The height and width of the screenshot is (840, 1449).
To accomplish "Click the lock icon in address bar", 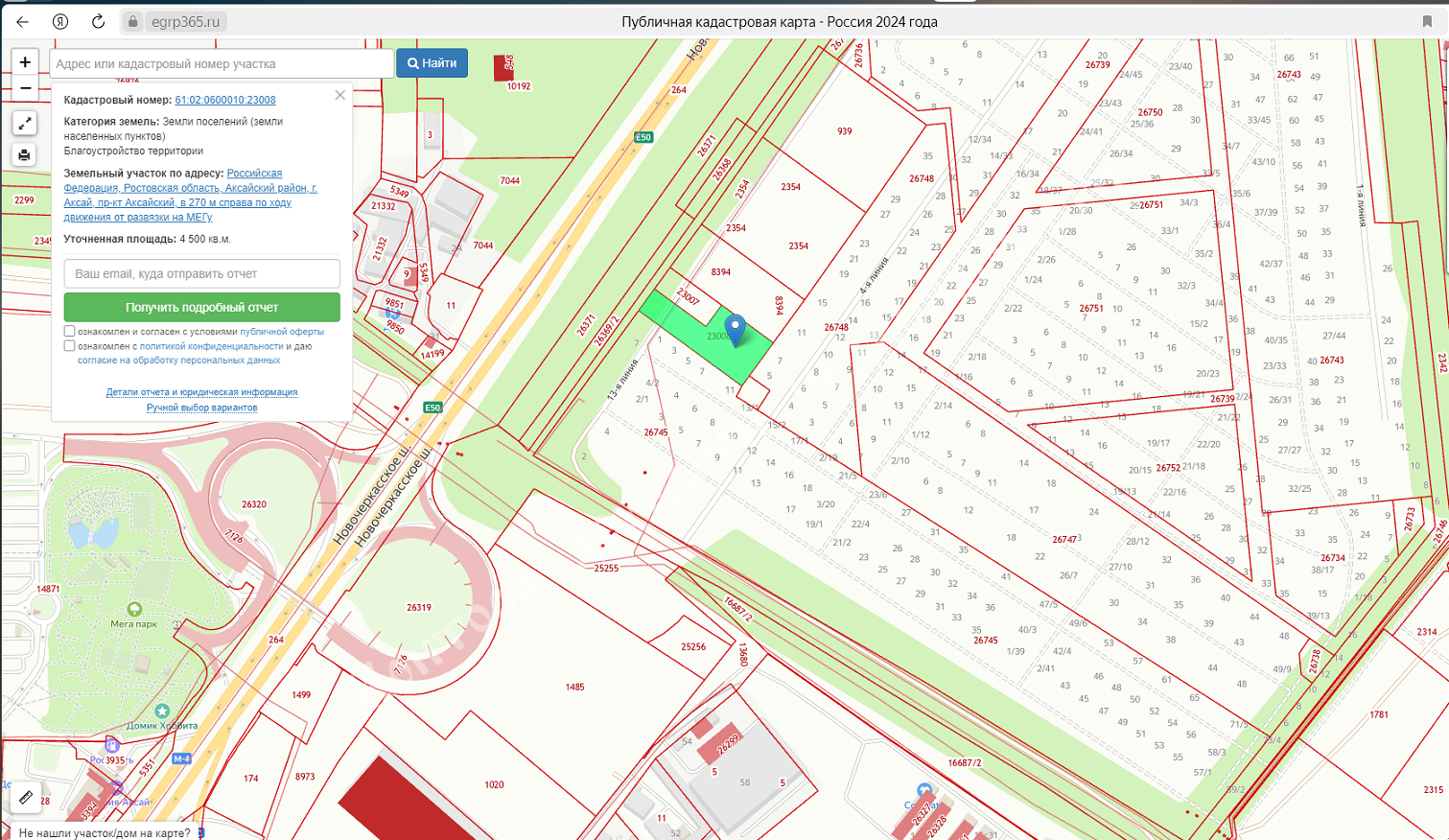I will [x=133, y=21].
